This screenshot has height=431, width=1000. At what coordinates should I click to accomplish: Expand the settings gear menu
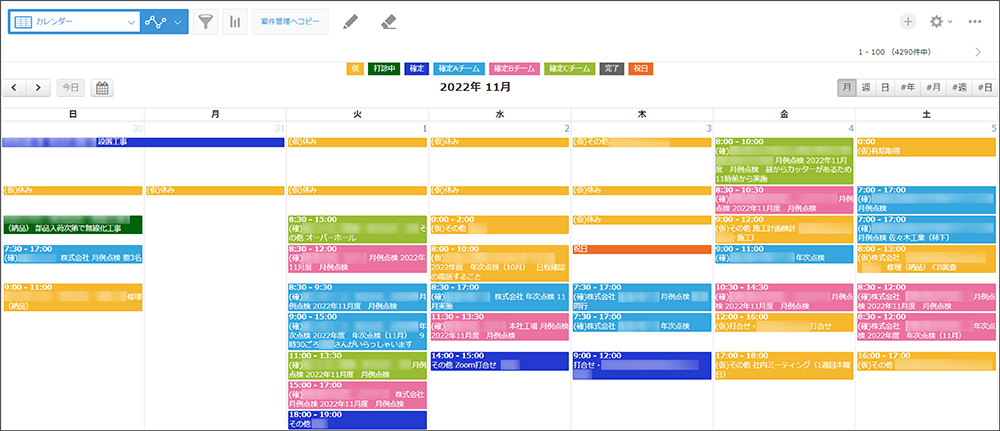pyautogui.click(x=941, y=21)
